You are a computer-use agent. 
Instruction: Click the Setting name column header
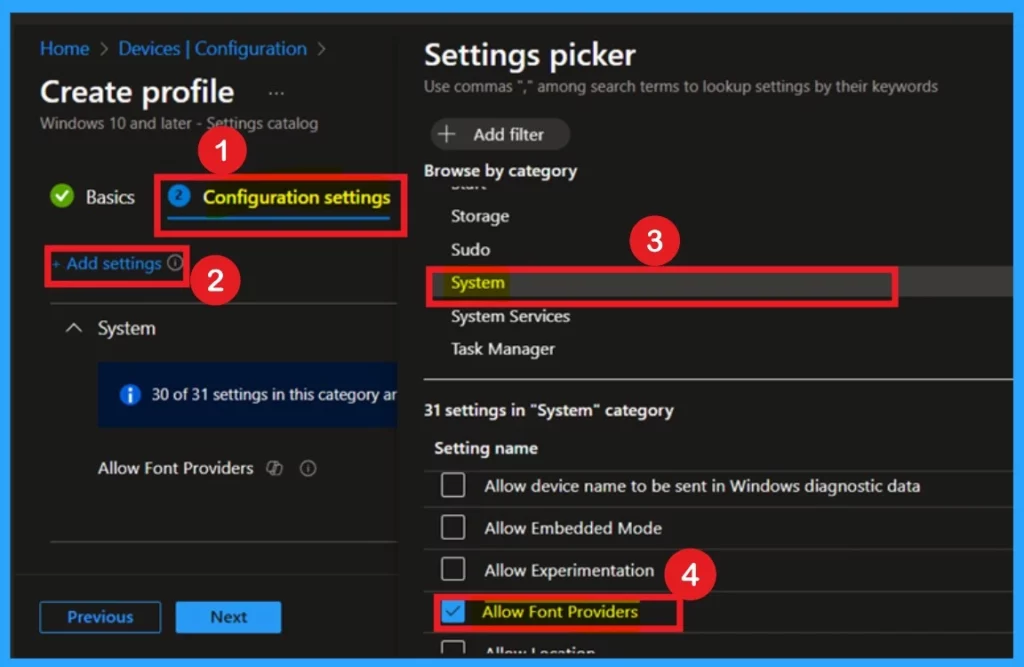(x=486, y=448)
